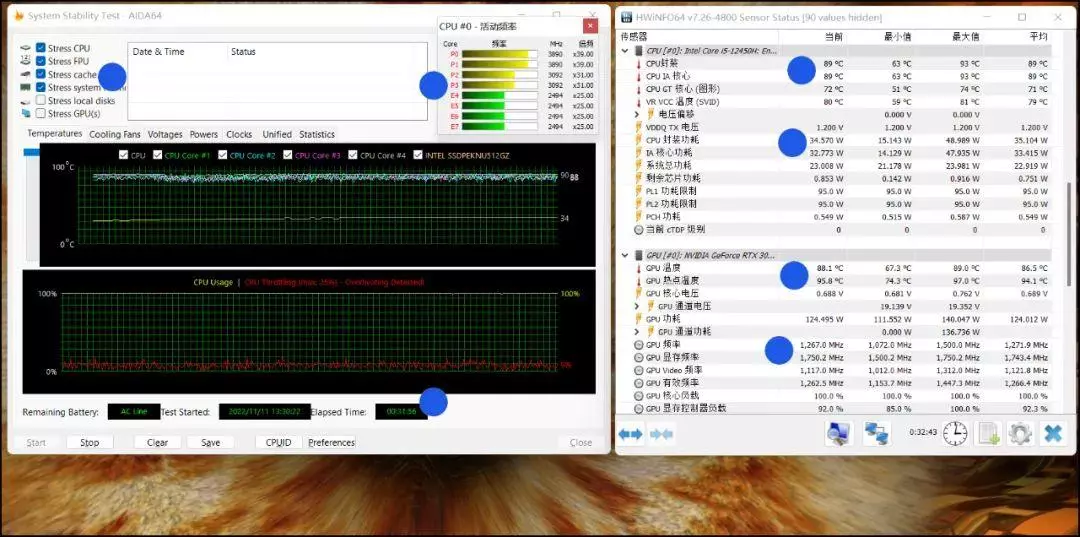1080x537 pixels.
Task: Hide INTEL SSDPEKNU512GZ graph line checkbox
Action: (418, 156)
